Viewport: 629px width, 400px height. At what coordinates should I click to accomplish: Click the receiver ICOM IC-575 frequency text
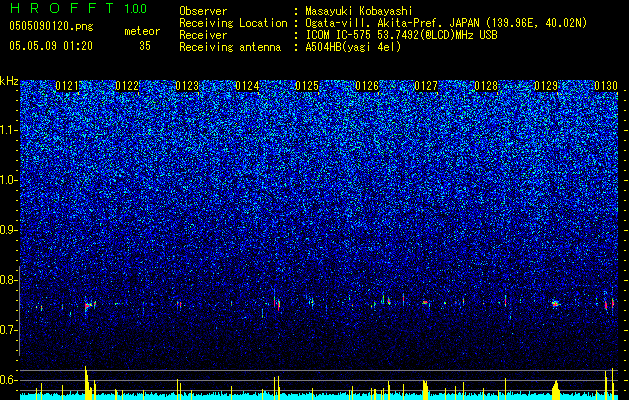[x=401, y=35]
